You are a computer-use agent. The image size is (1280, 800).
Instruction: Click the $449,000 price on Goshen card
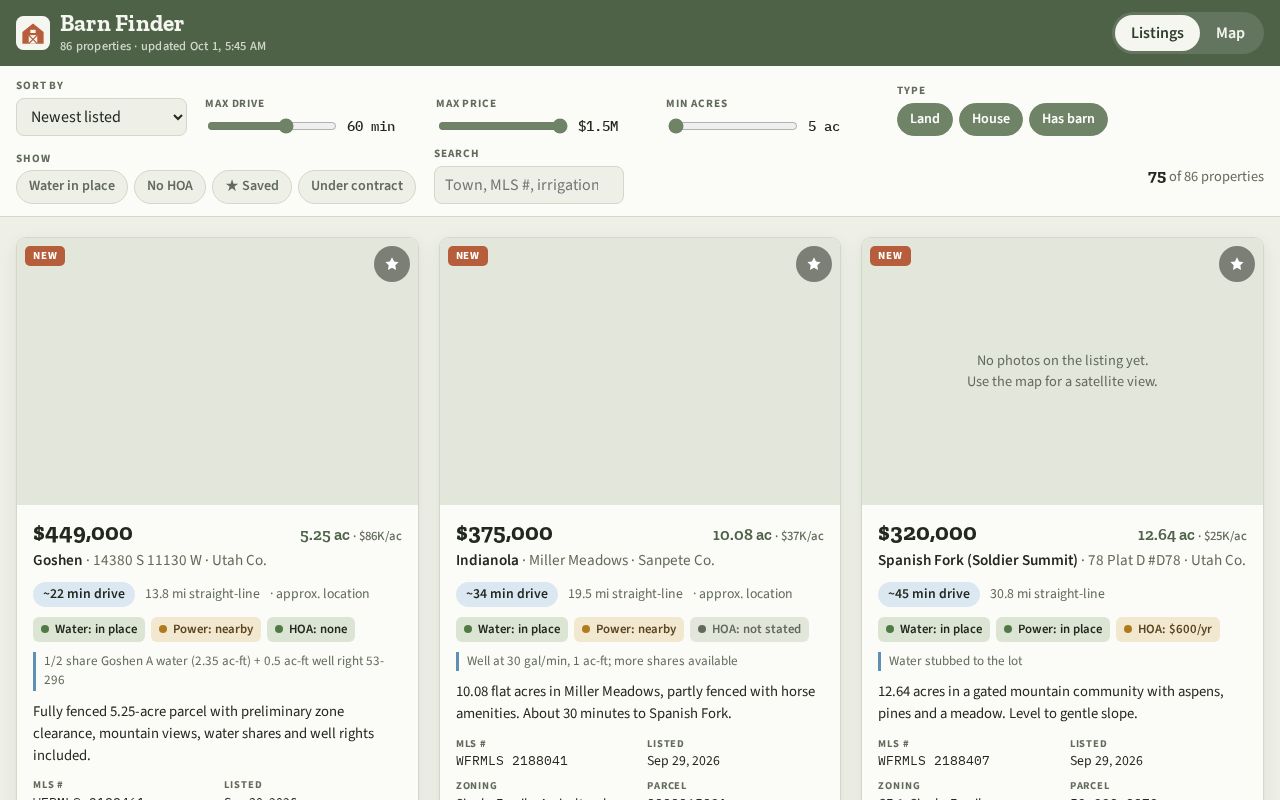[x=83, y=533]
